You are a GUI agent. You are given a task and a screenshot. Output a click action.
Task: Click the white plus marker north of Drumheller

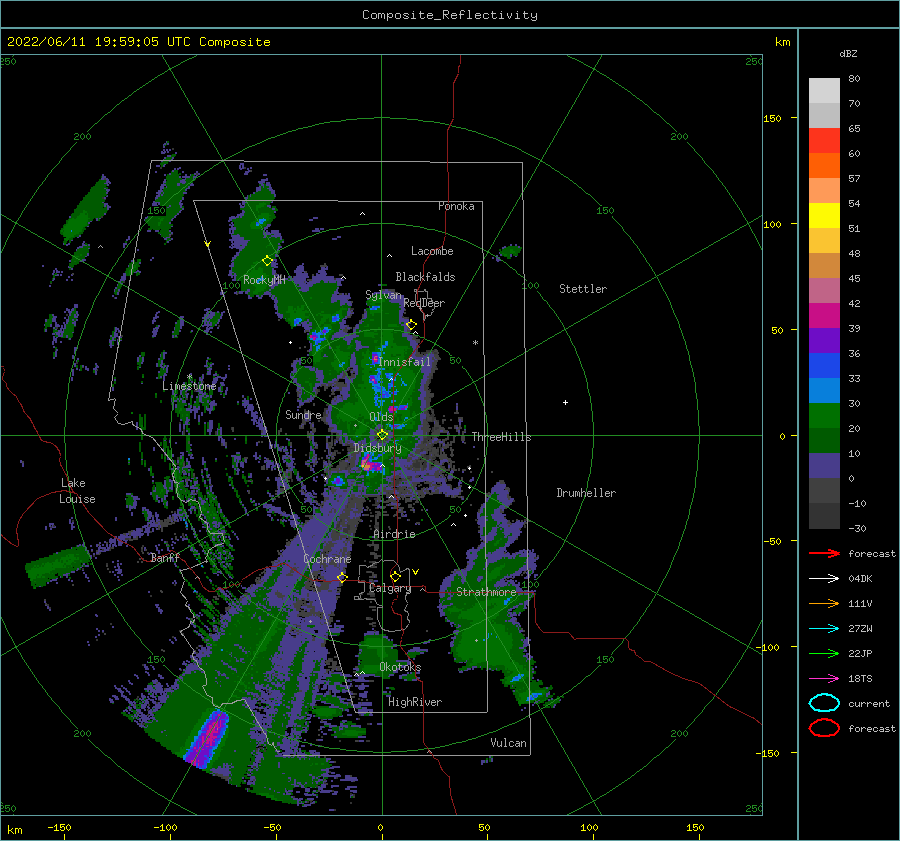coord(565,402)
